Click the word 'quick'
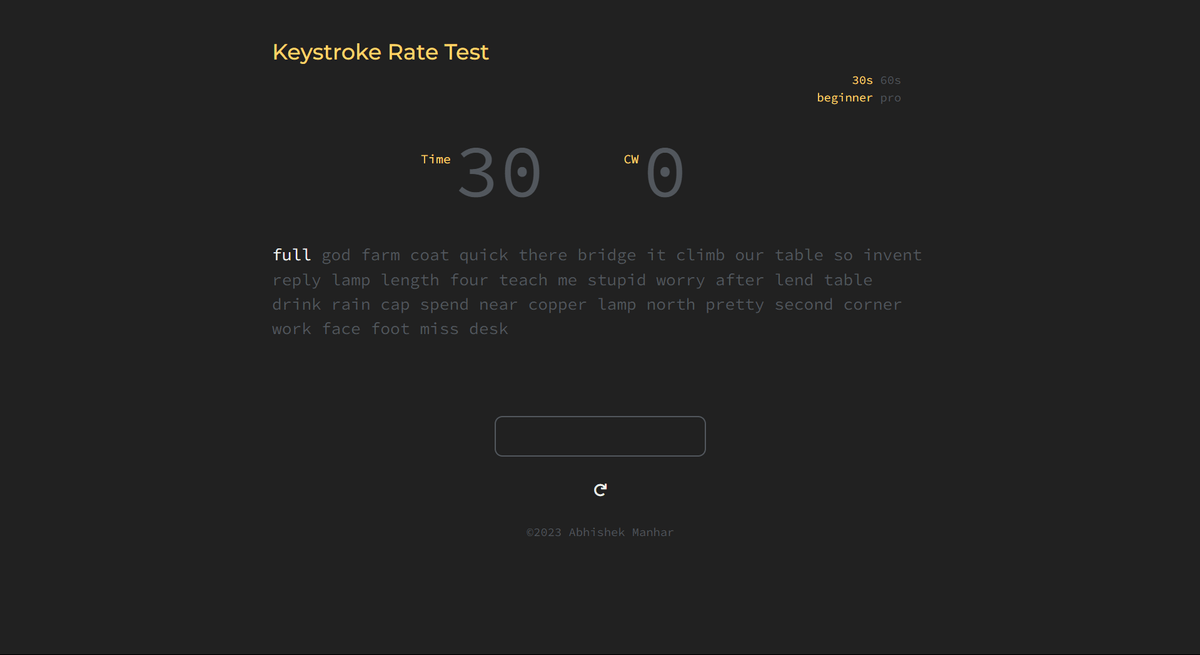 coord(484,255)
